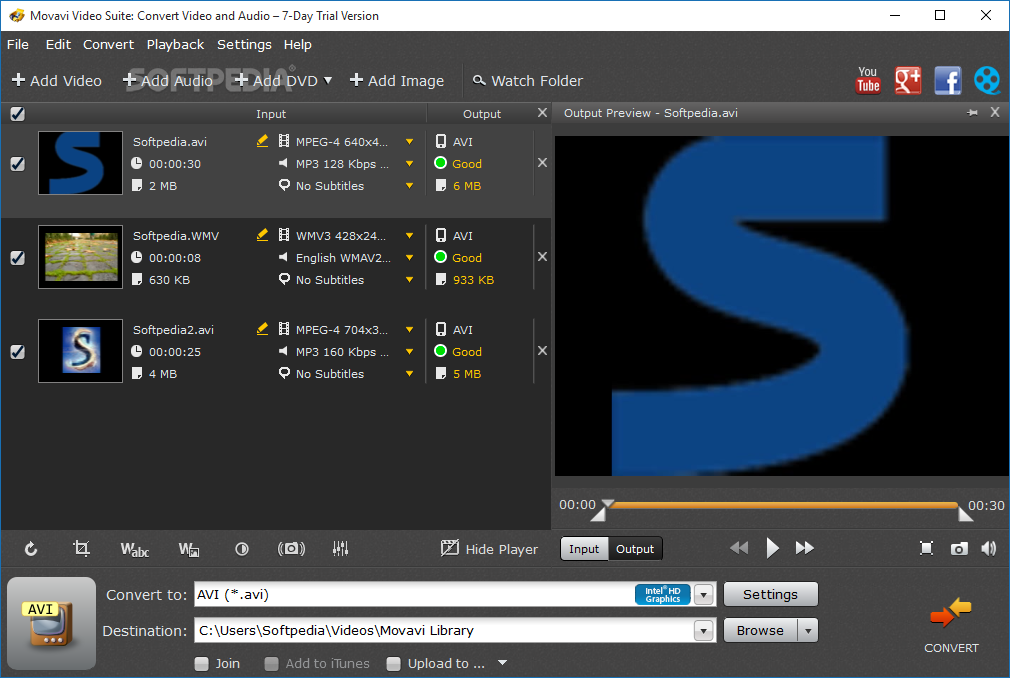Open the Help menu
Viewport: 1010px width, 678px height.
(298, 44)
